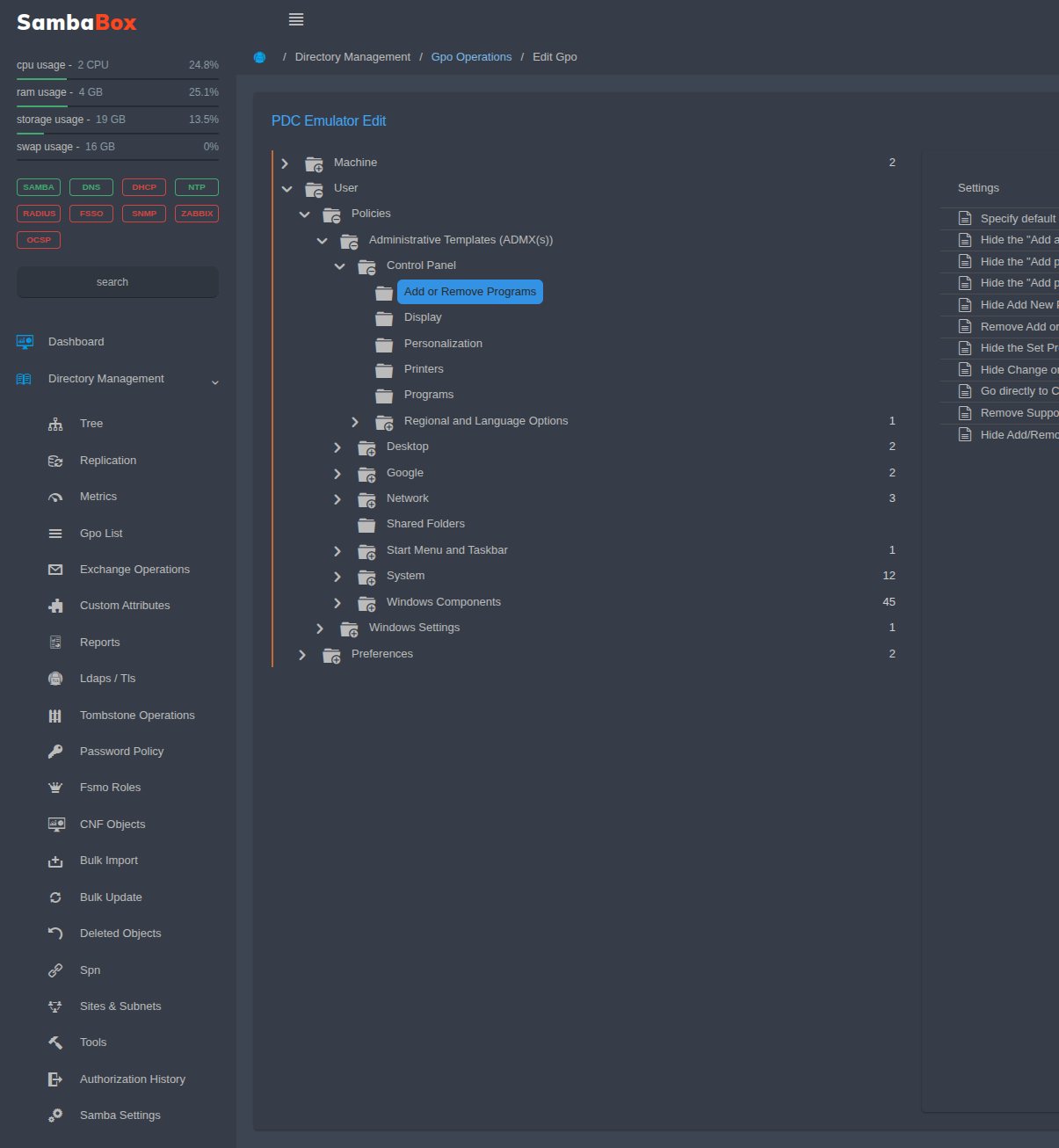Click the home globe breadcrumb icon
Viewport: 1059px width, 1148px height.
click(259, 57)
